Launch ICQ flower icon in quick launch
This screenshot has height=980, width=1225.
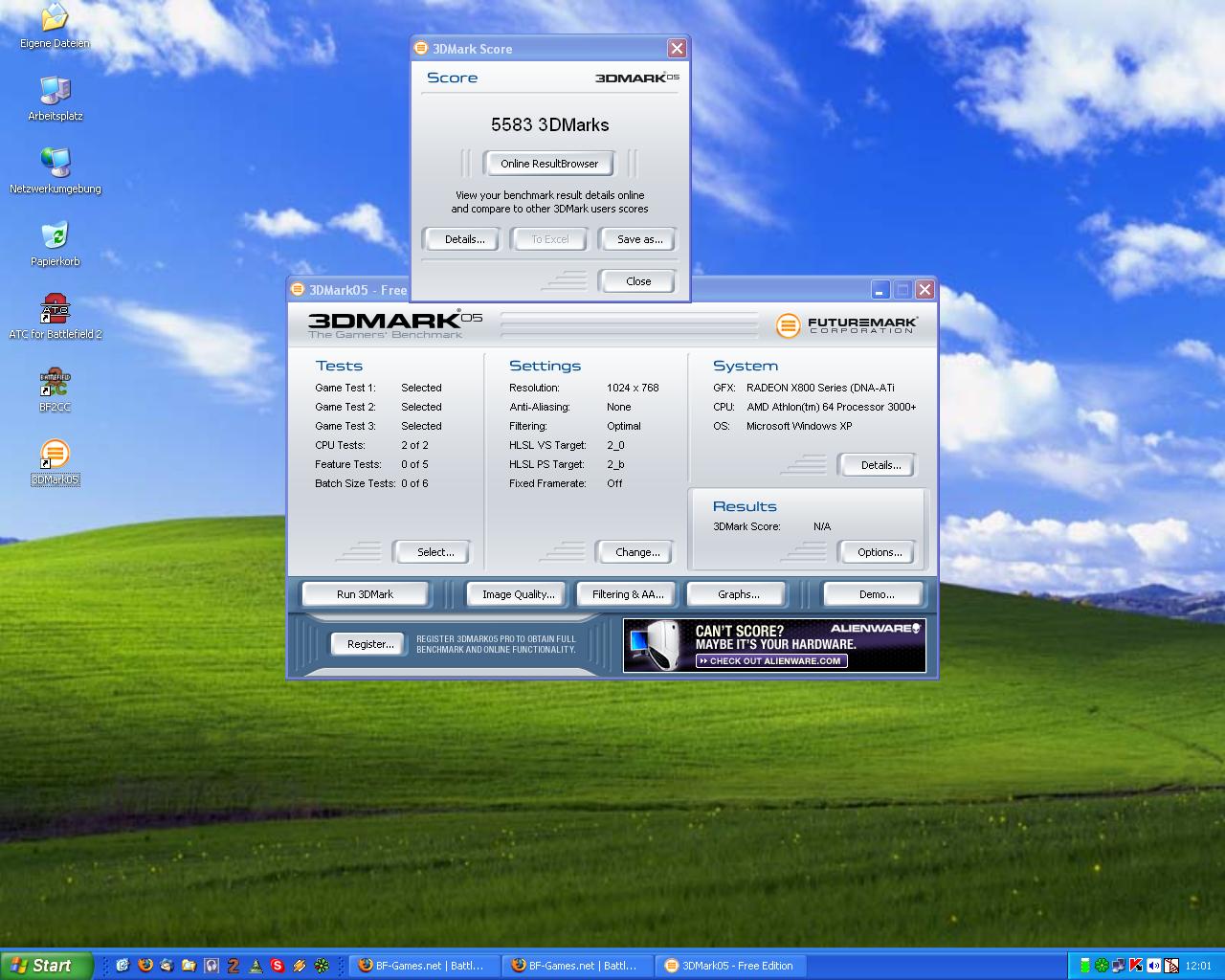coord(322,966)
